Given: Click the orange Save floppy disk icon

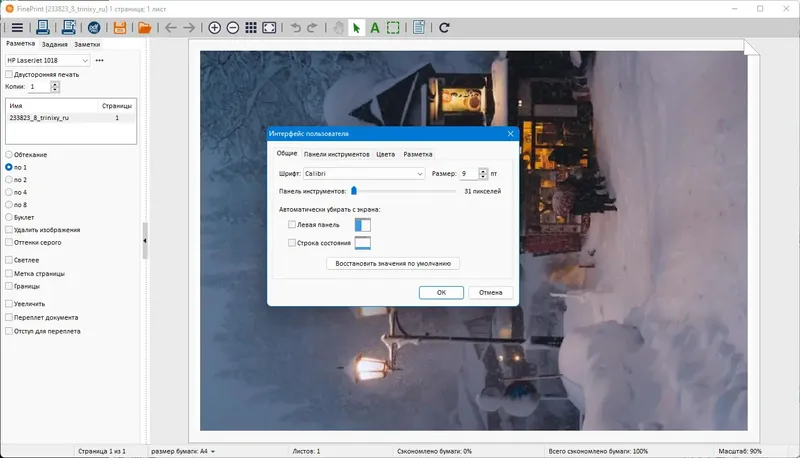Looking at the screenshot, I should (x=119, y=28).
